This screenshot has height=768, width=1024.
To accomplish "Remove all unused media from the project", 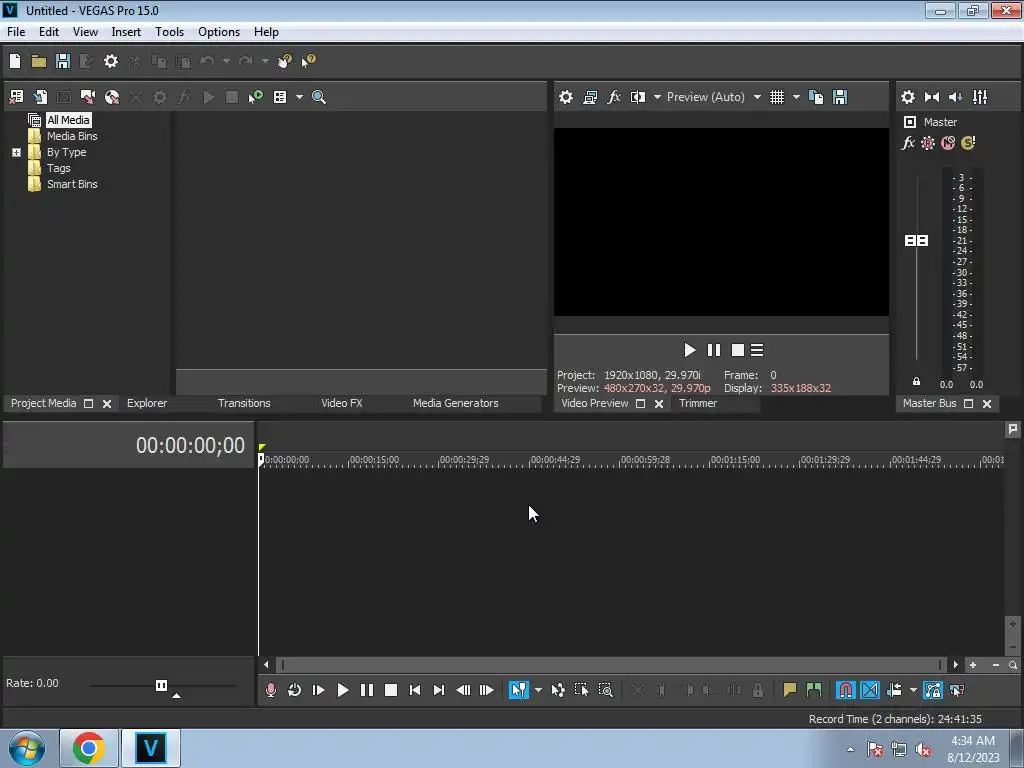I will pyautogui.click(x=16, y=97).
